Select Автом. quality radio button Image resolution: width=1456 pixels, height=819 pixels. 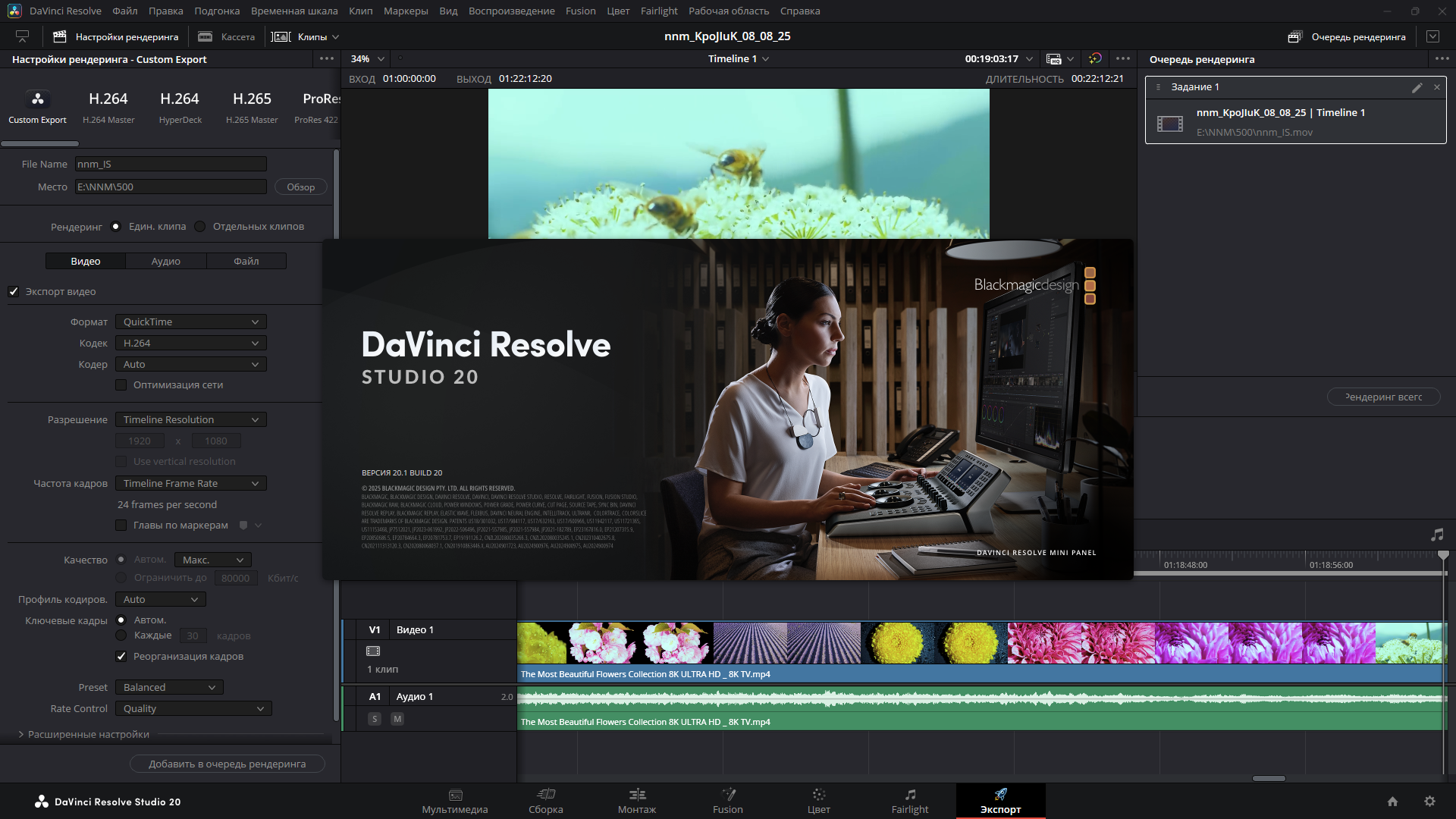click(121, 560)
